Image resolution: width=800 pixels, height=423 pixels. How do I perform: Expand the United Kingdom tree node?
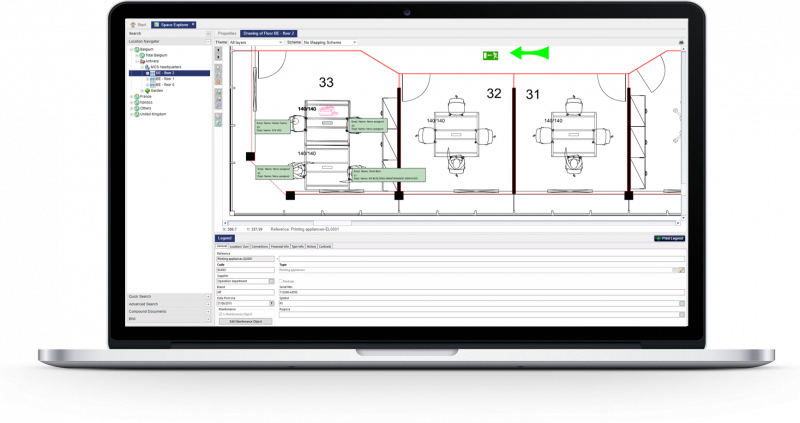click(132, 114)
